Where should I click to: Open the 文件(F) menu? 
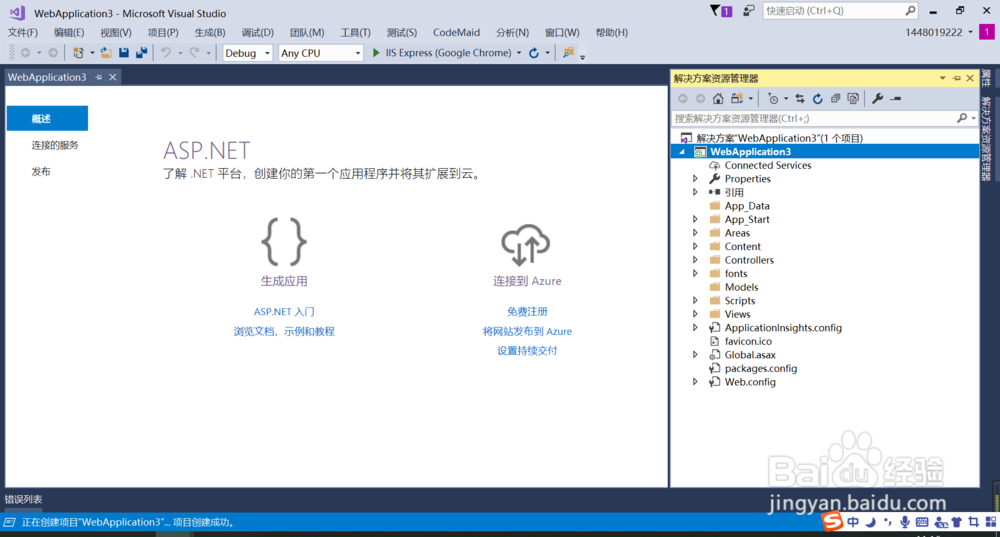(23, 33)
